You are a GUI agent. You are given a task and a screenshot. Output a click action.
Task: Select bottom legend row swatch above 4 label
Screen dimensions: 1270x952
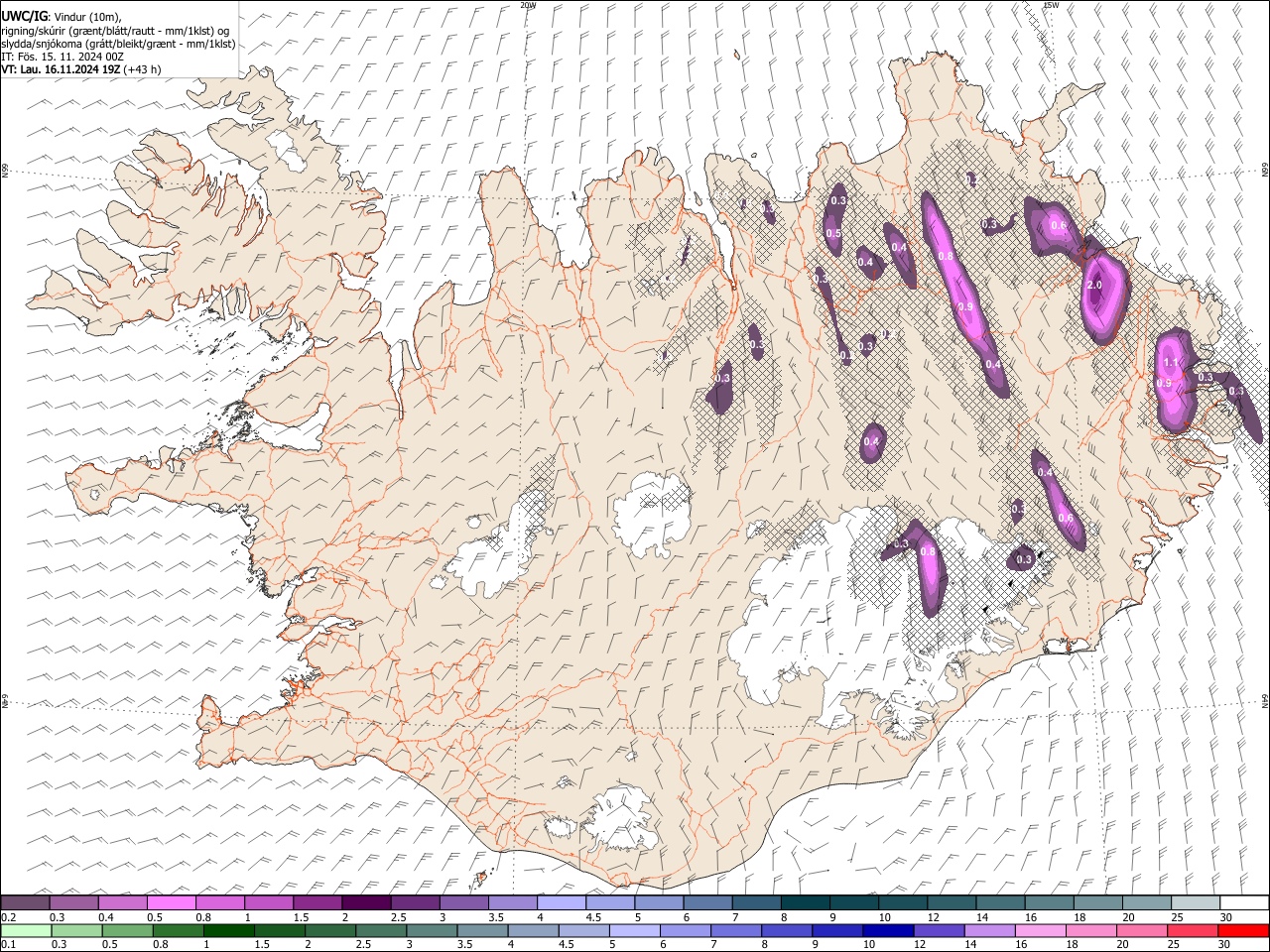534,930
